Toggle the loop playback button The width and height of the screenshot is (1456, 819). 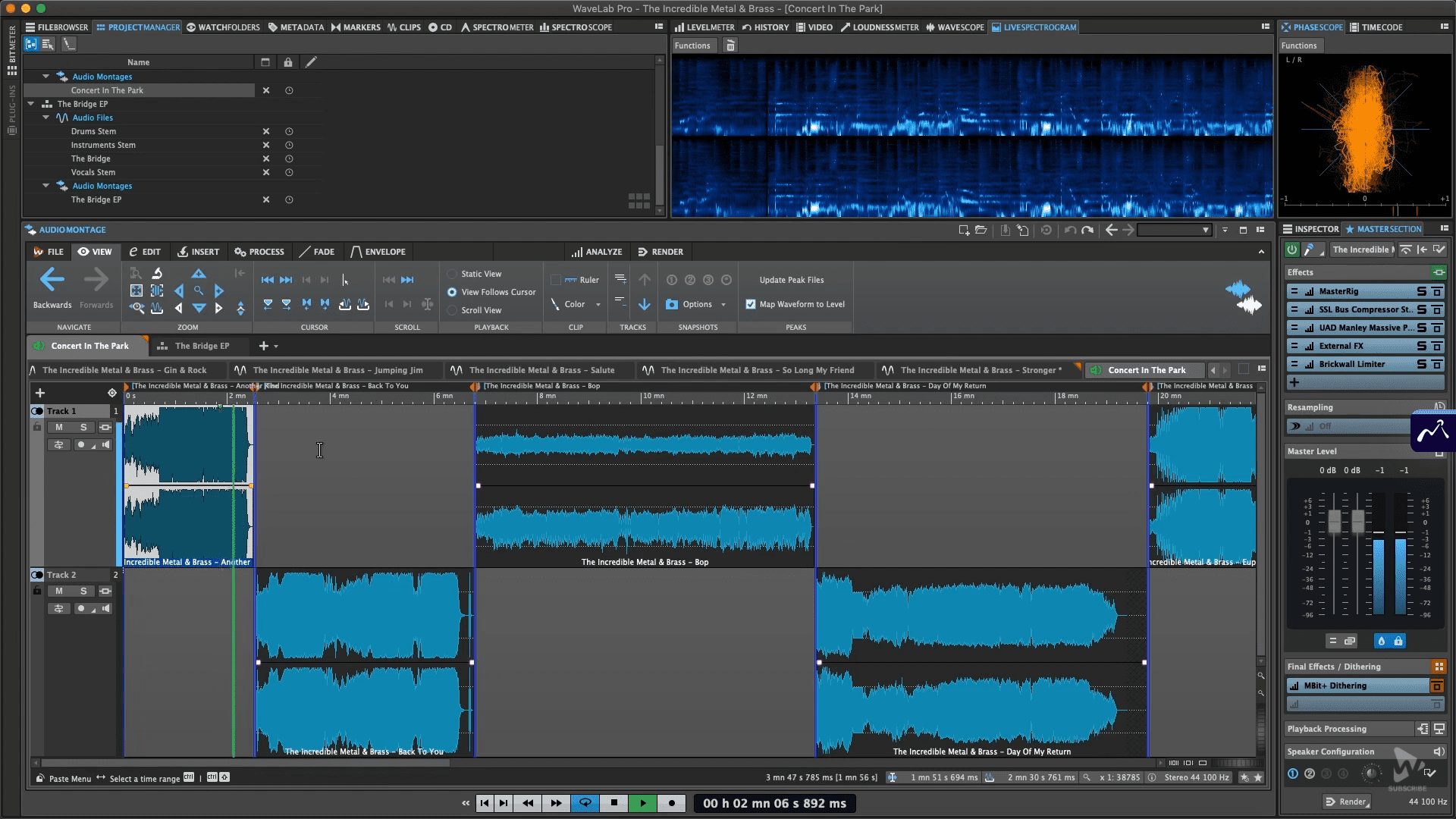pyautogui.click(x=585, y=803)
